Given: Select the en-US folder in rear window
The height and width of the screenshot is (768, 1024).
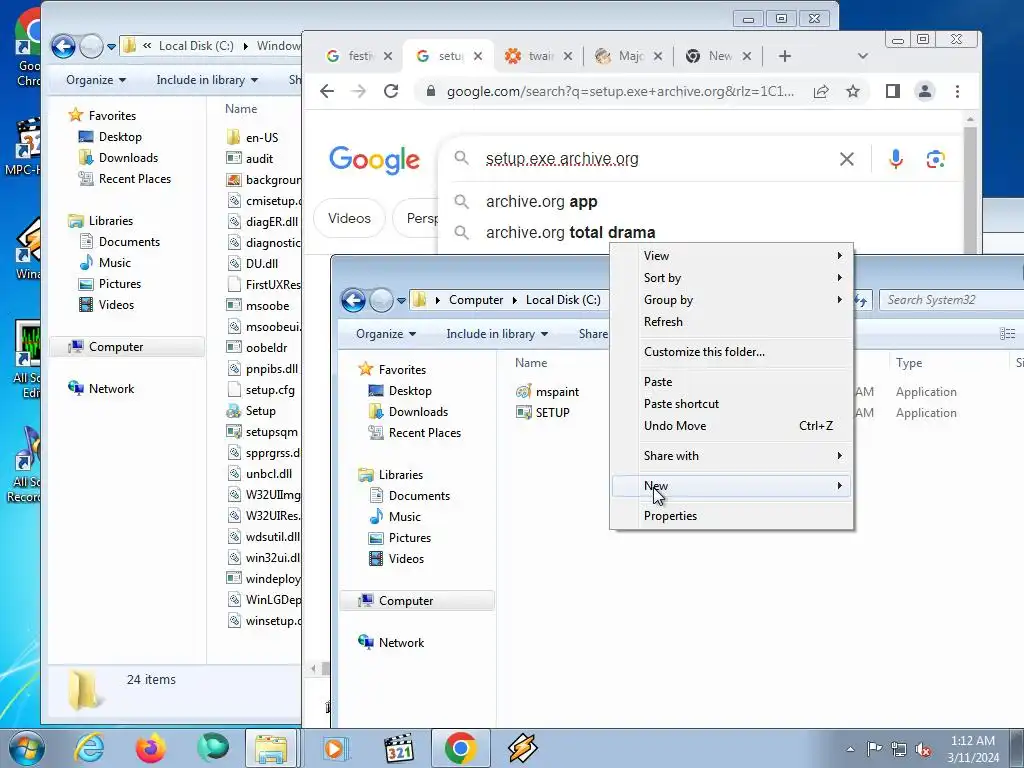Looking at the screenshot, I should click(x=253, y=138).
